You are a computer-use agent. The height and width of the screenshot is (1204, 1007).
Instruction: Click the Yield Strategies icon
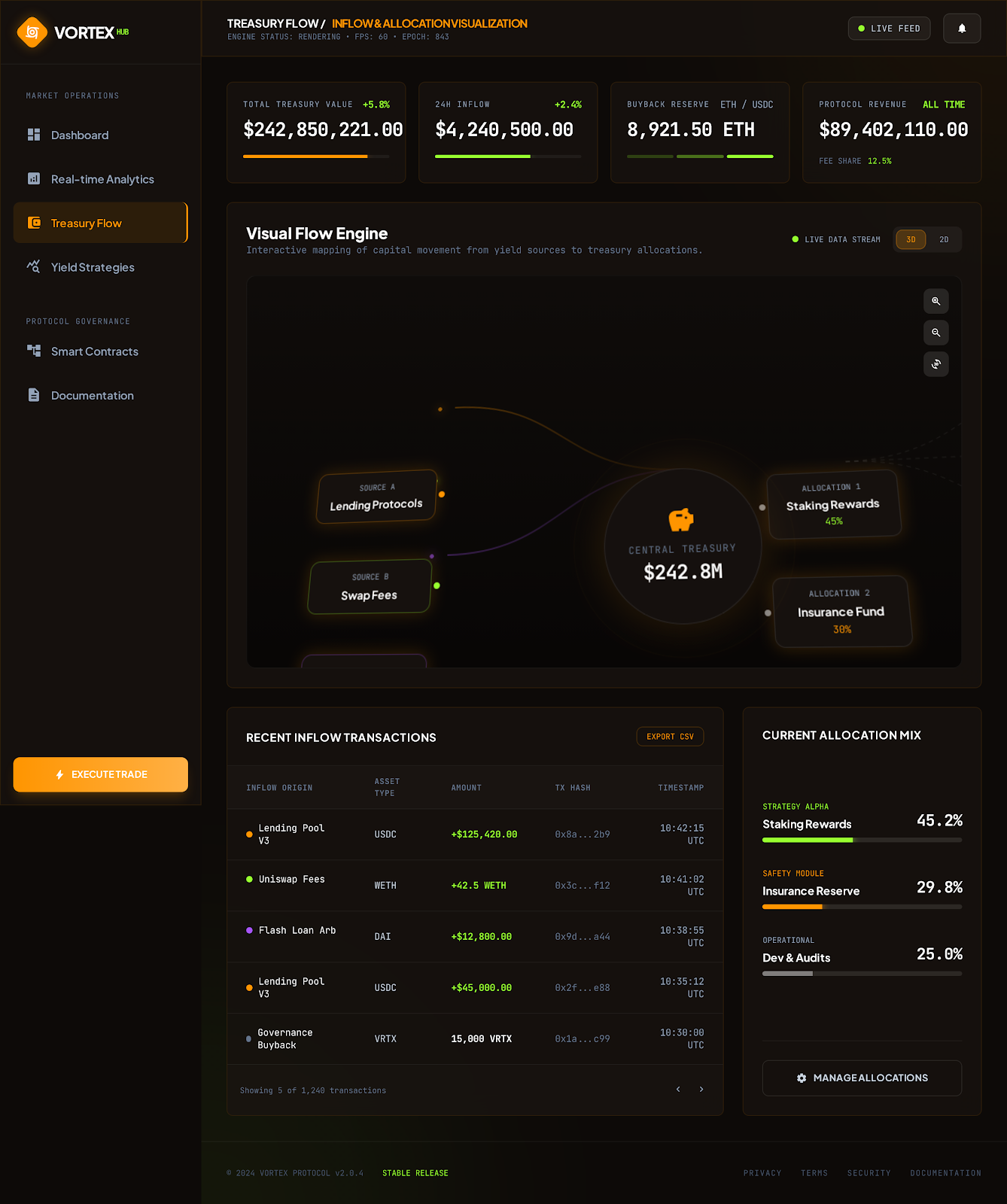tap(34, 266)
